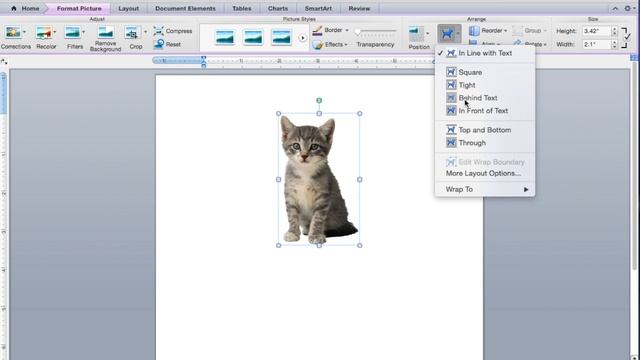Toggle checked In Line with Text option
640x360 pixels.
pos(485,53)
